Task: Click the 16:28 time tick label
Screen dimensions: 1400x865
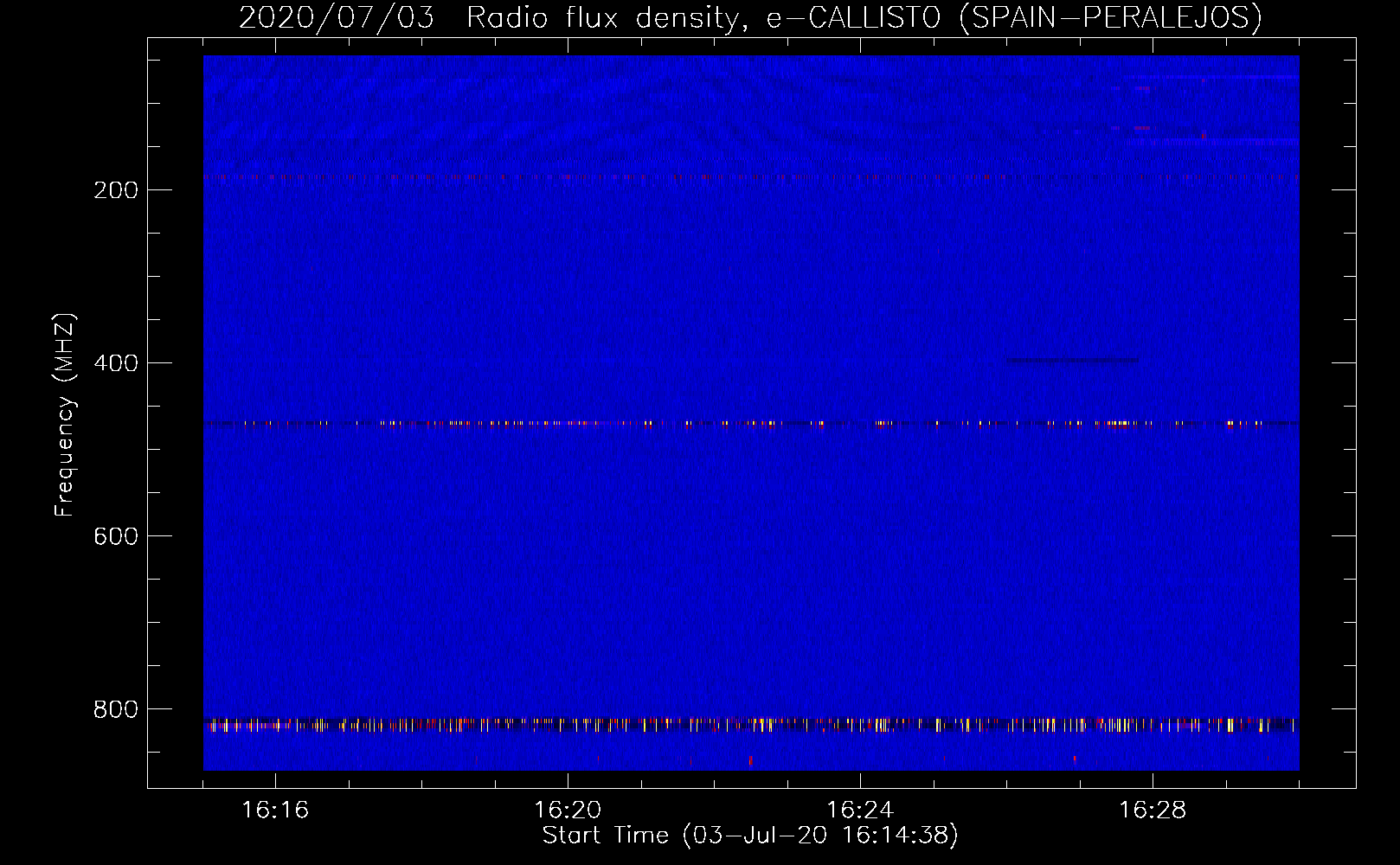Action: click(1153, 811)
